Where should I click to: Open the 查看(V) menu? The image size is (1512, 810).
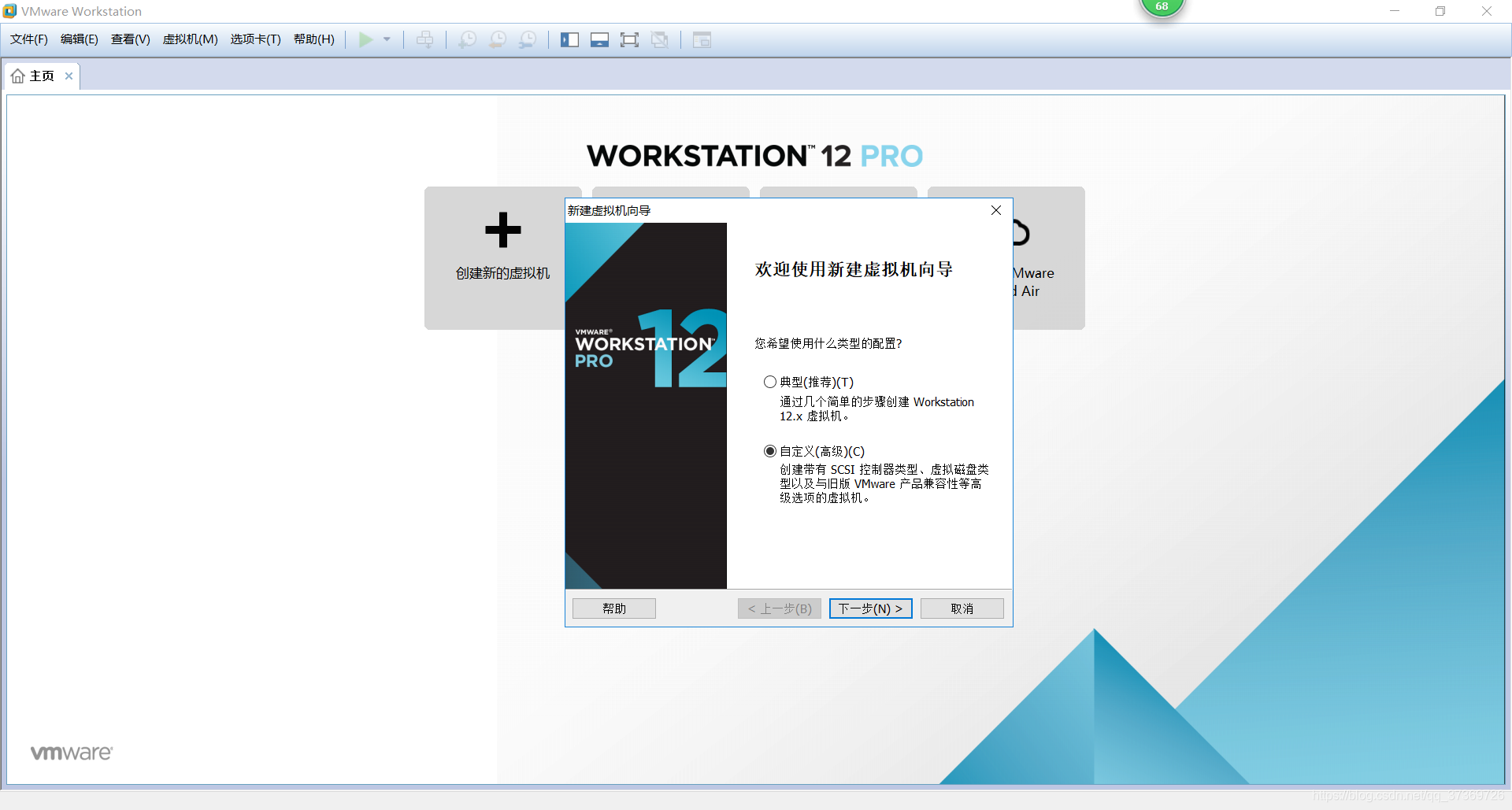tap(131, 39)
